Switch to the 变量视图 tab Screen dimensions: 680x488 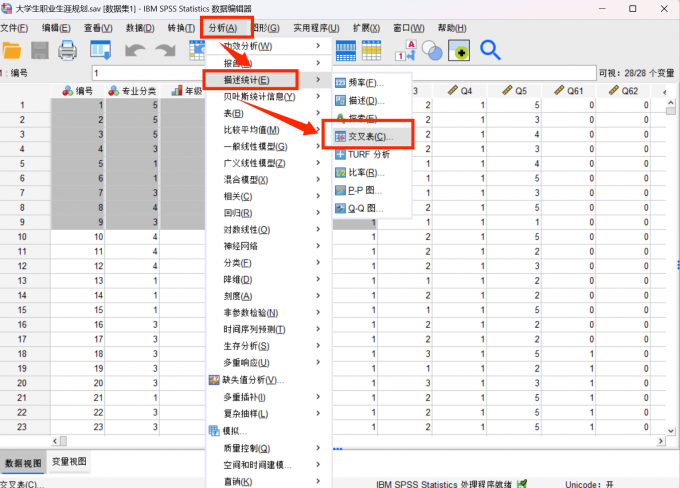coord(69,462)
